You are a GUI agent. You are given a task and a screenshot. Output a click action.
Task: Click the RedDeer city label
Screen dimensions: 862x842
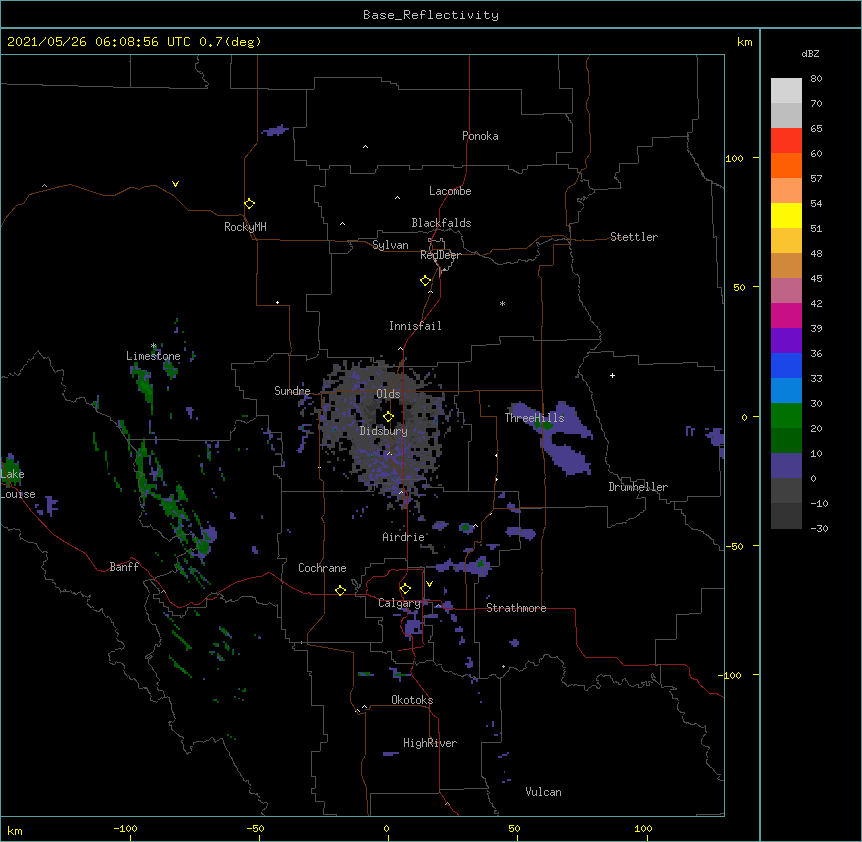click(x=440, y=255)
